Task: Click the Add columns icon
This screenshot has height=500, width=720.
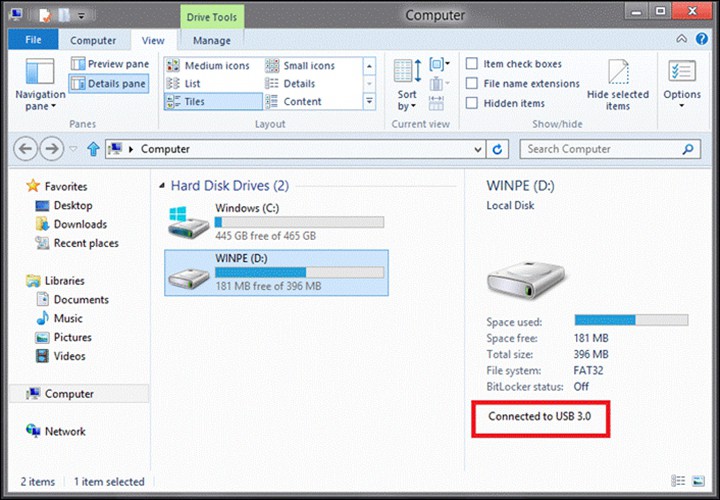Action: [439, 84]
